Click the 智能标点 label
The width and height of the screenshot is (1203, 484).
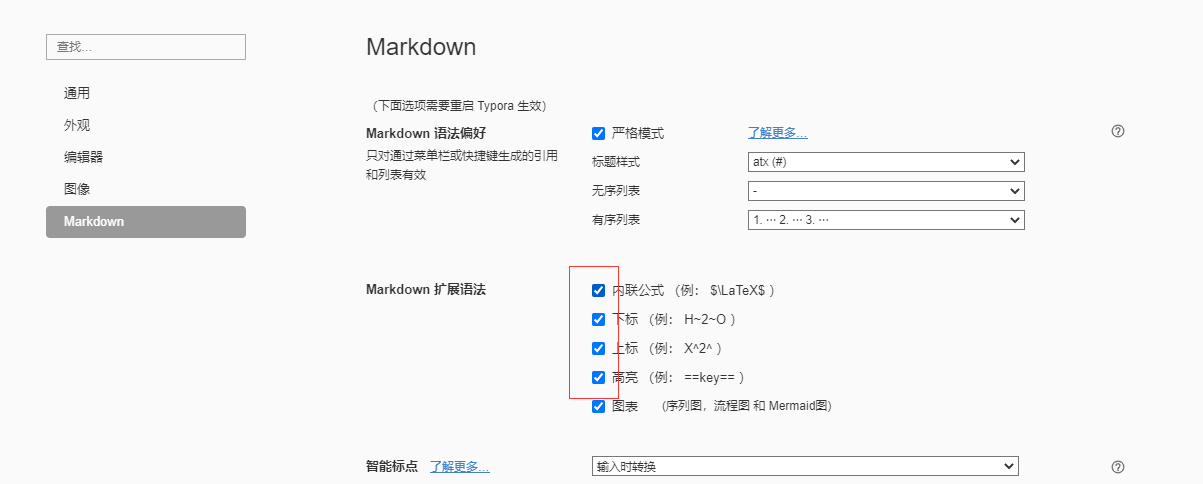[392, 467]
